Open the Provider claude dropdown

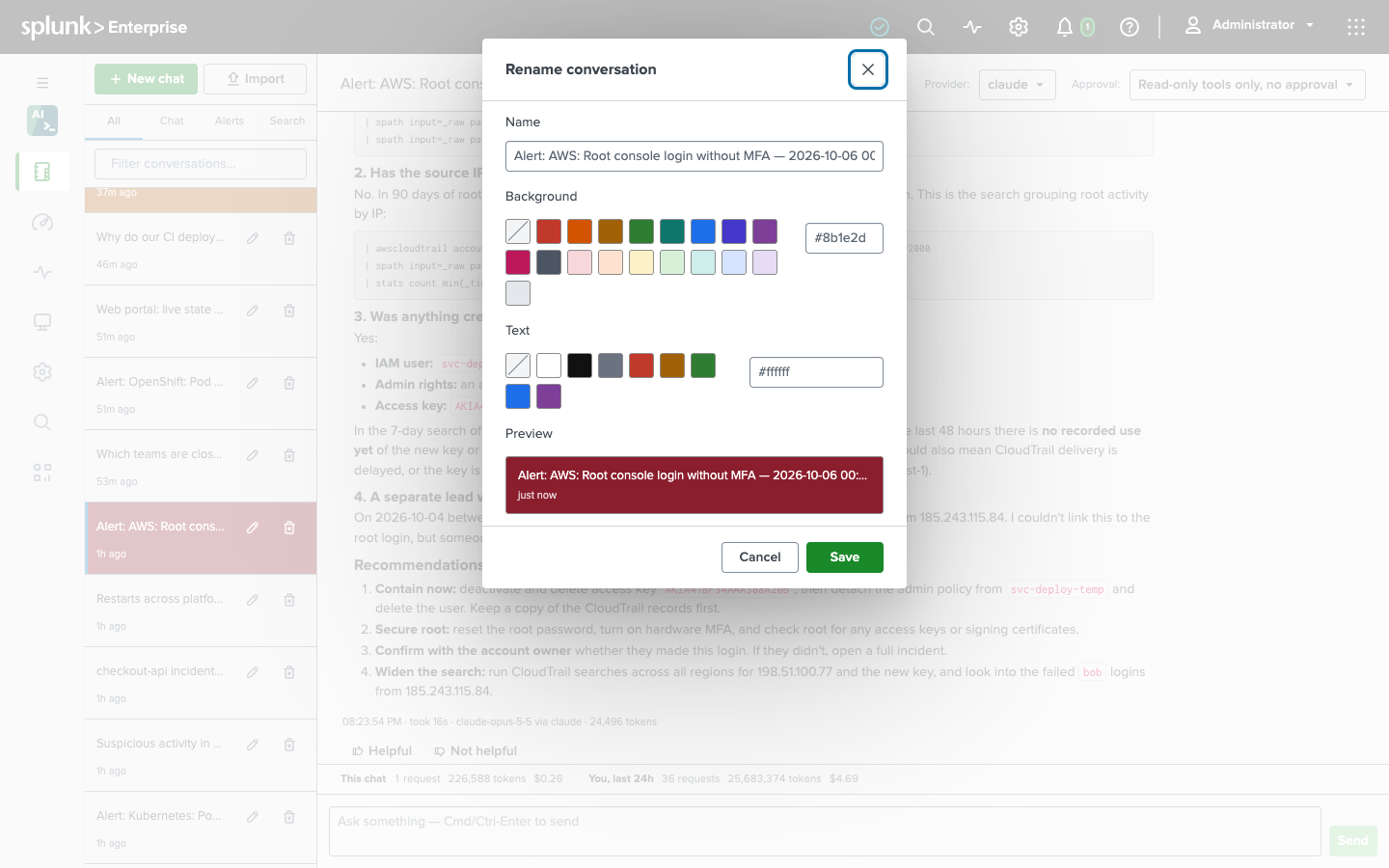[x=1018, y=85]
